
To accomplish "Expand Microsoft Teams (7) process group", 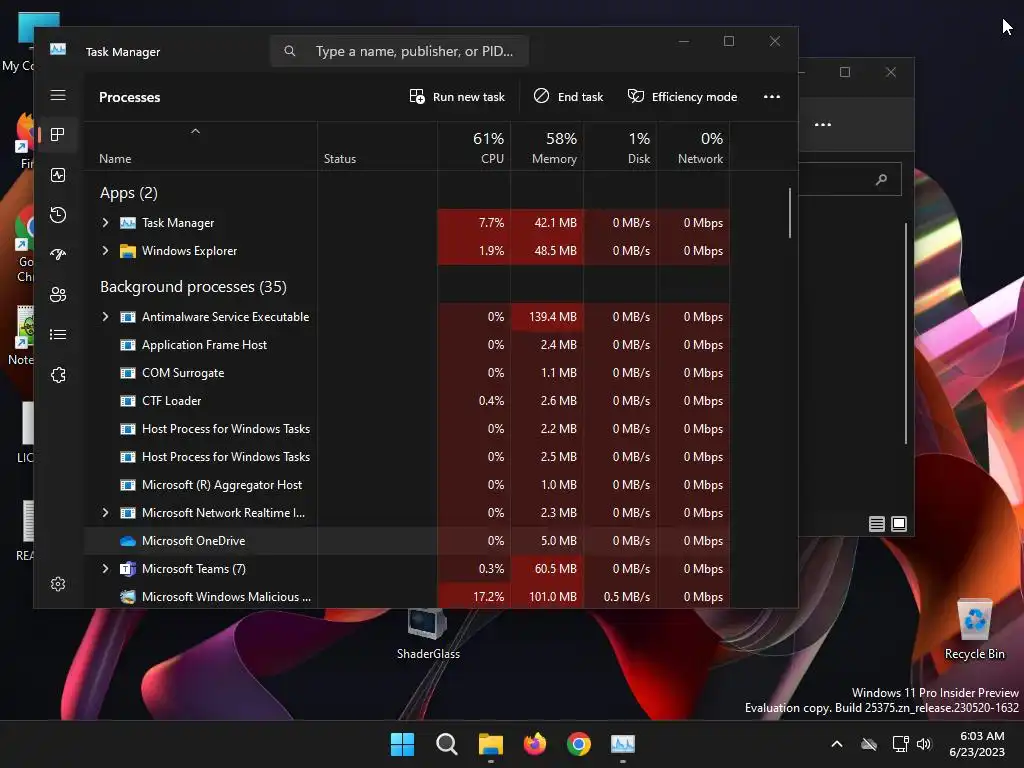I will click(x=105, y=569).
